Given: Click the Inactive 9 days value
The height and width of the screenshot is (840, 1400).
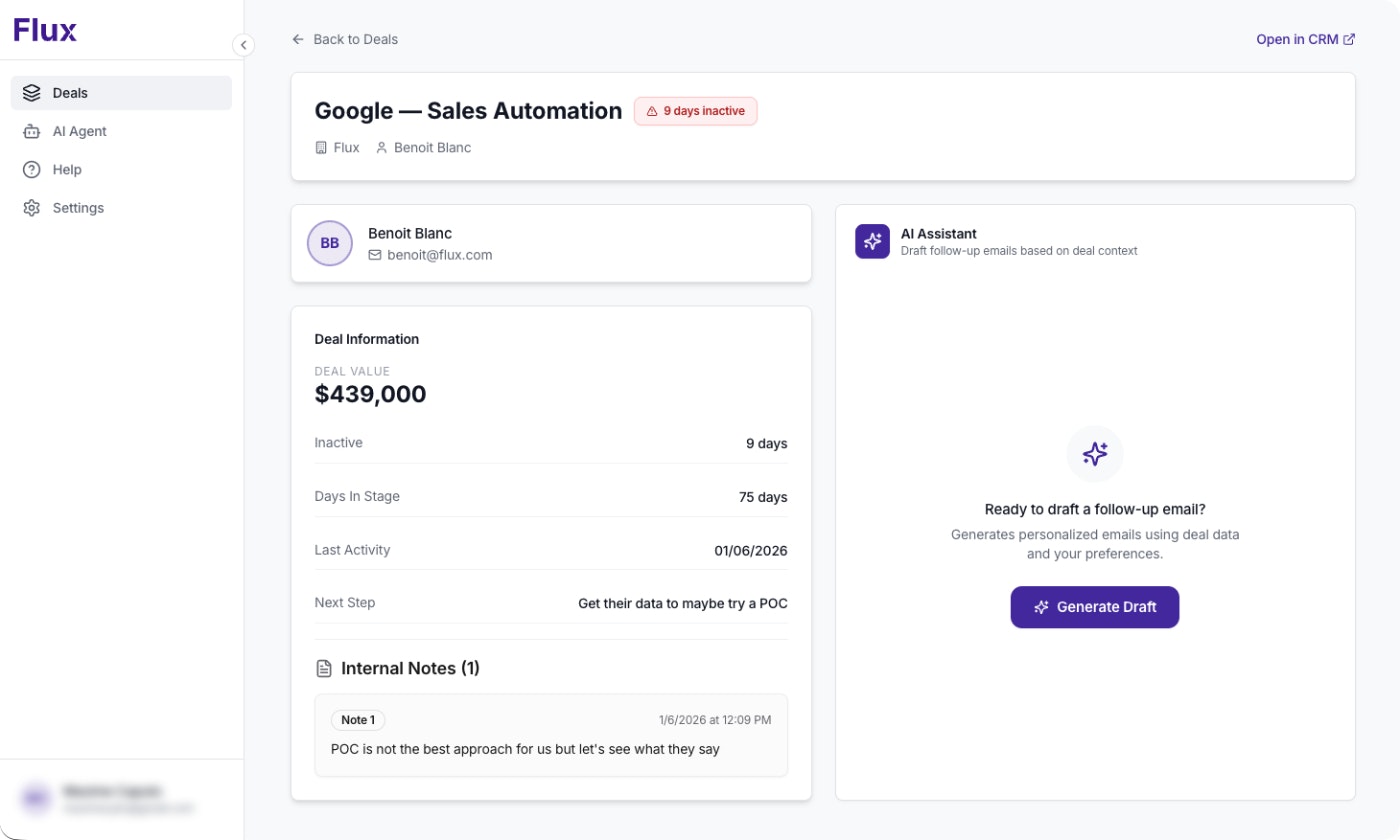Looking at the screenshot, I should click(x=767, y=443).
